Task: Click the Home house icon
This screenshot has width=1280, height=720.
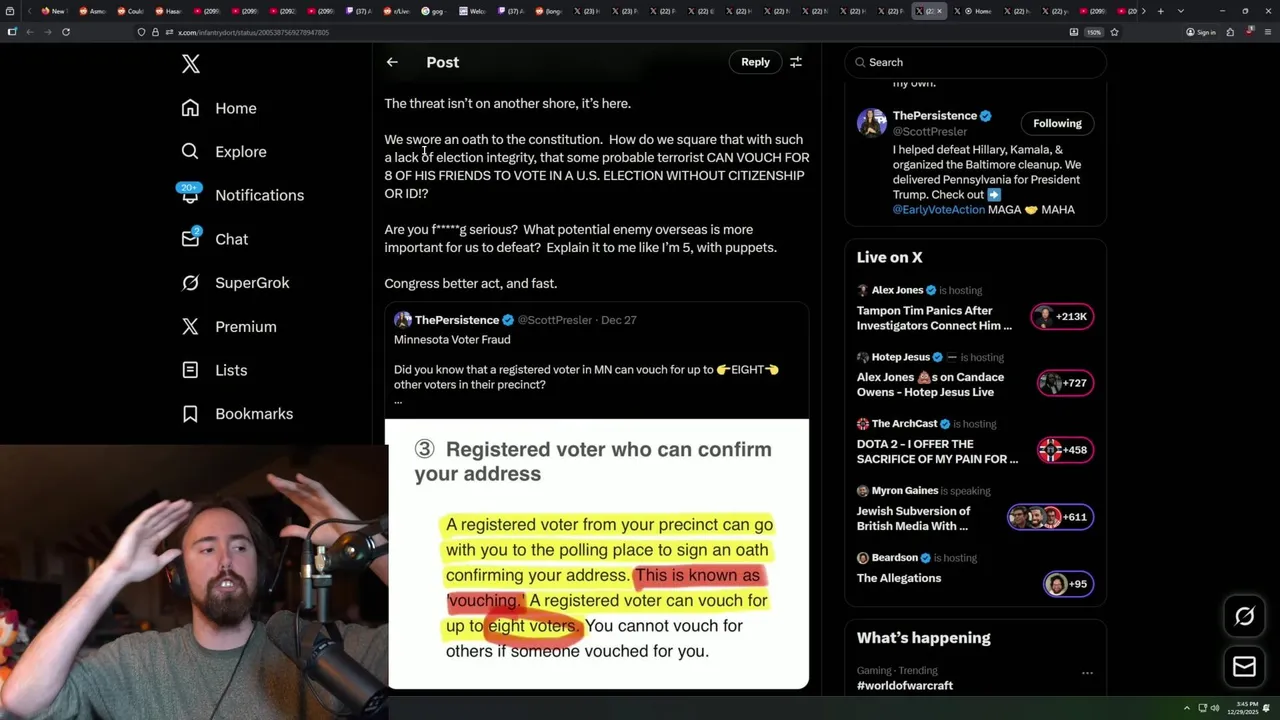Action: pyautogui.click(x=190, y=108)
